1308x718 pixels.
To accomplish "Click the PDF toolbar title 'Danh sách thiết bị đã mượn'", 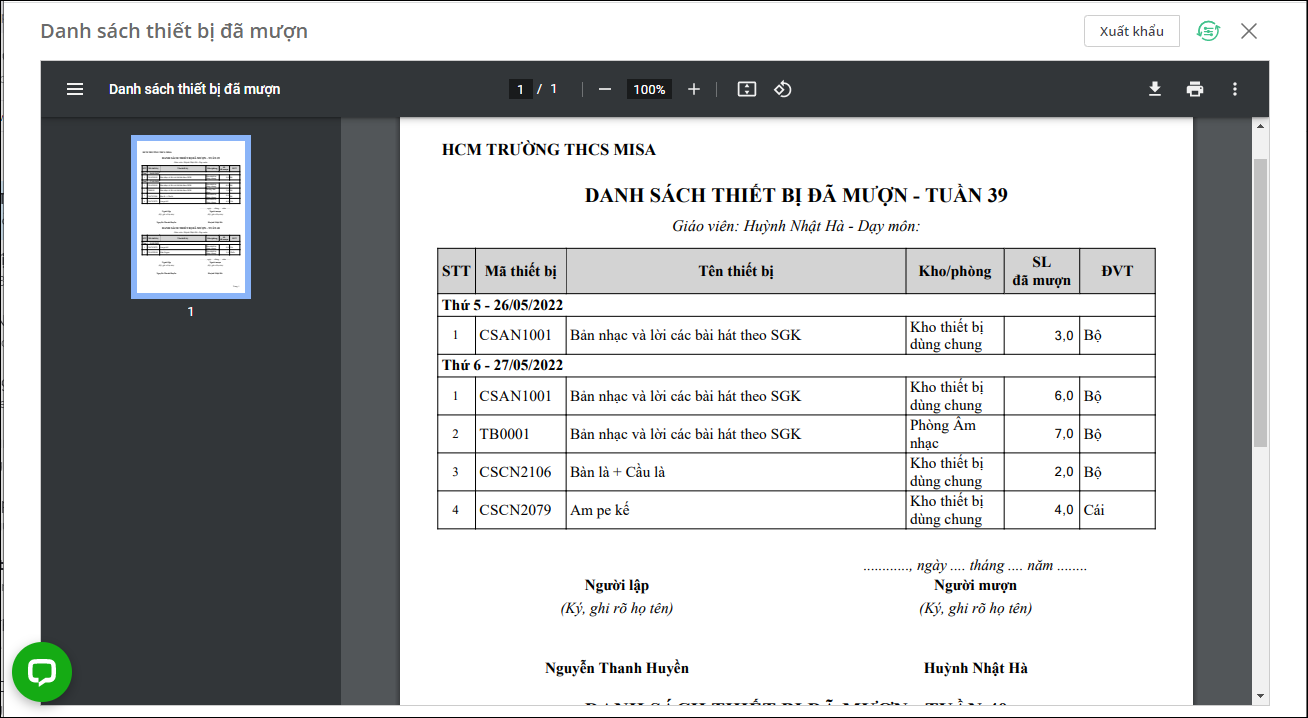I will click(x=194, y=89).
